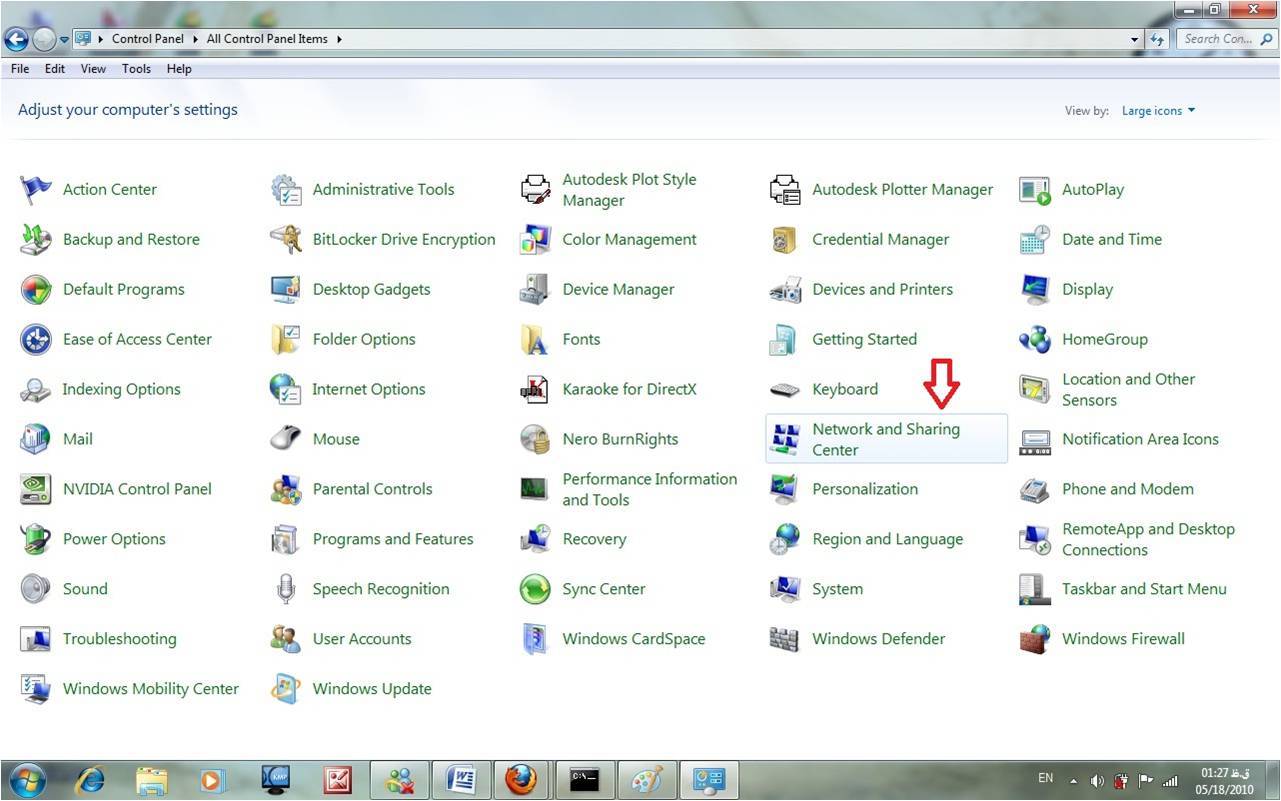Image resolution: width=1281 pixels, height=801 pixels.
Task: Launch Internet Explorer from the taskbar
Action: (x=91, y=780)
